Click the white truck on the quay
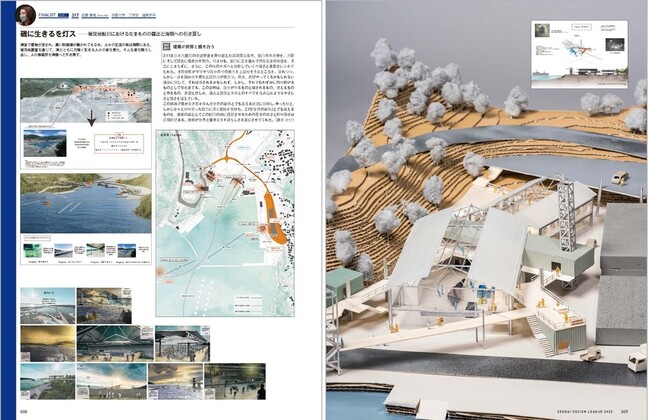 click(x=637, y=361)
